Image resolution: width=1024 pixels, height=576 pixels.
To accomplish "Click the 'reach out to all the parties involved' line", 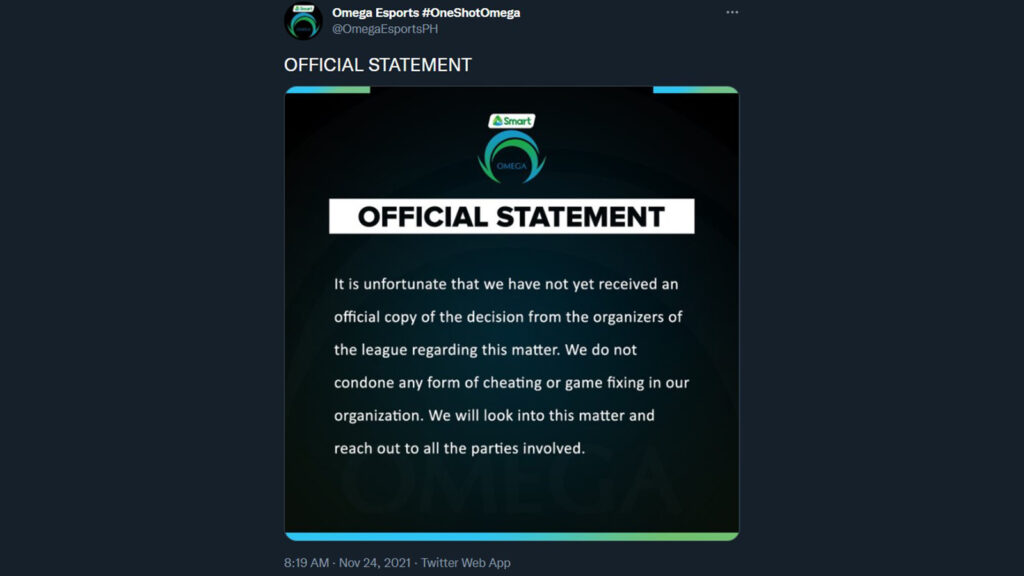I will pyautogui.click(x=459, y=449).
